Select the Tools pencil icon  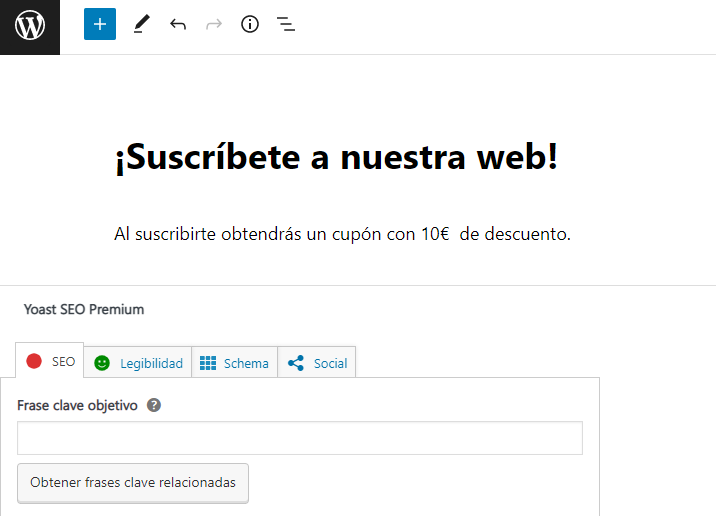tap(141, 24)
